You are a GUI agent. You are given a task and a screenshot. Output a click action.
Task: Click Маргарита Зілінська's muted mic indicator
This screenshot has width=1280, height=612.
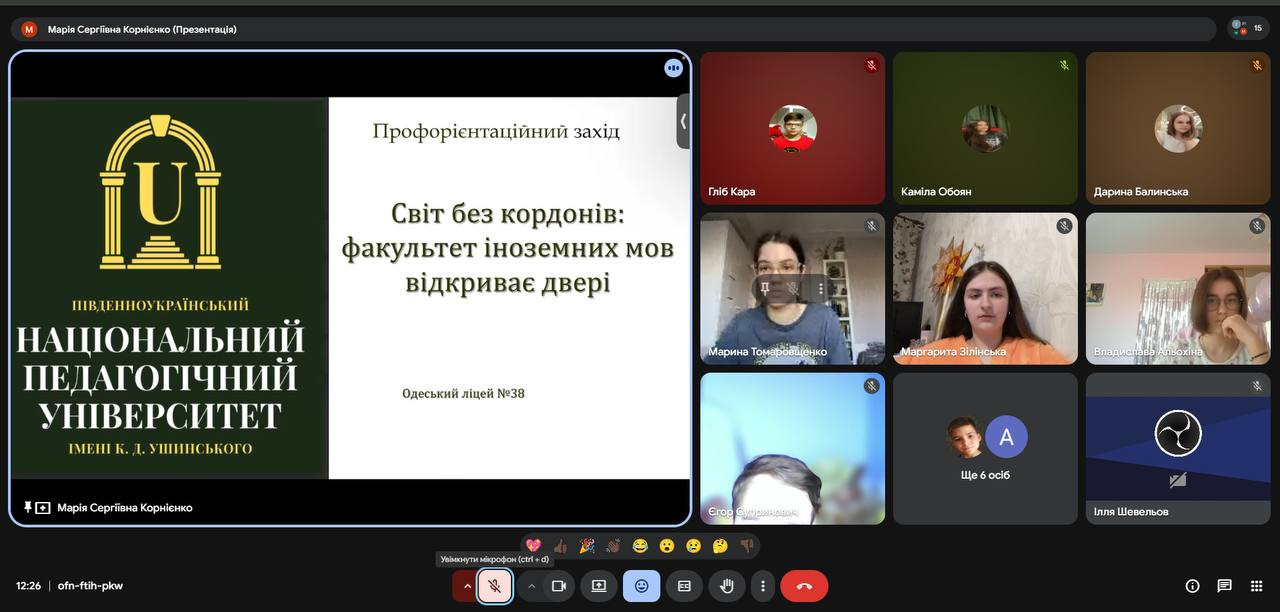1064,226
